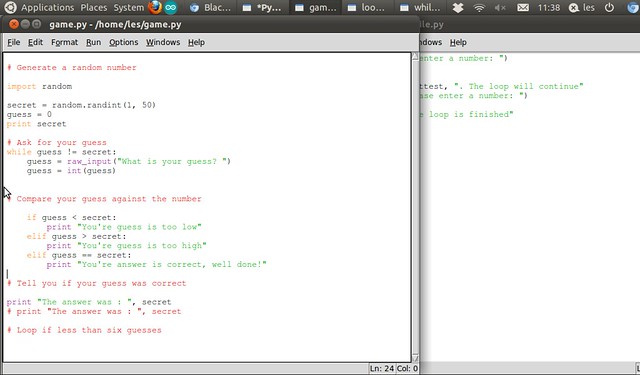Click the 'Col: 0' status bar entry
Screen dimensions: 640x375
click(x=407, y=368)
